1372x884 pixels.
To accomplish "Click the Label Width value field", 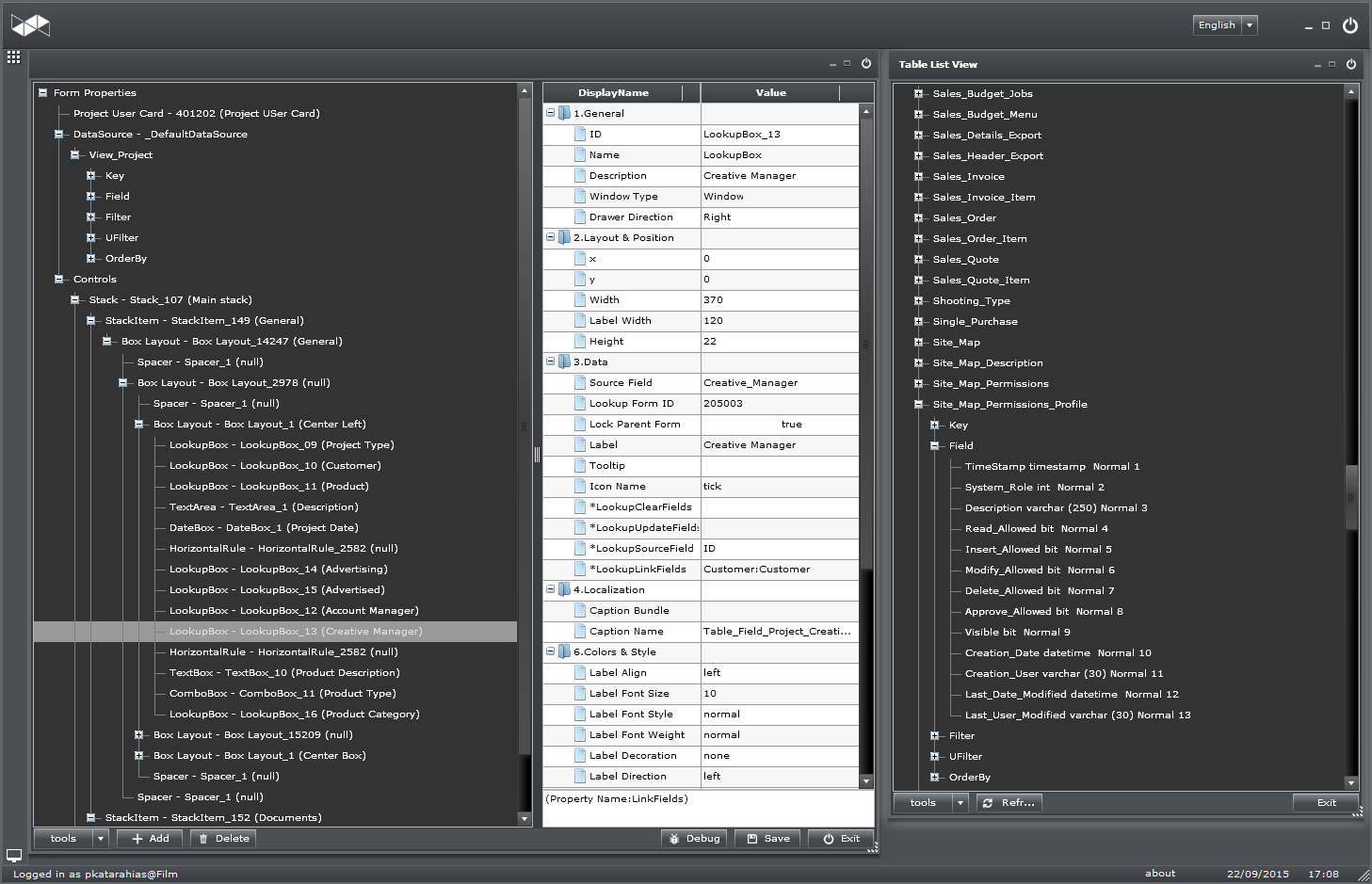I will pyautogui.click(x=779, y=321).
